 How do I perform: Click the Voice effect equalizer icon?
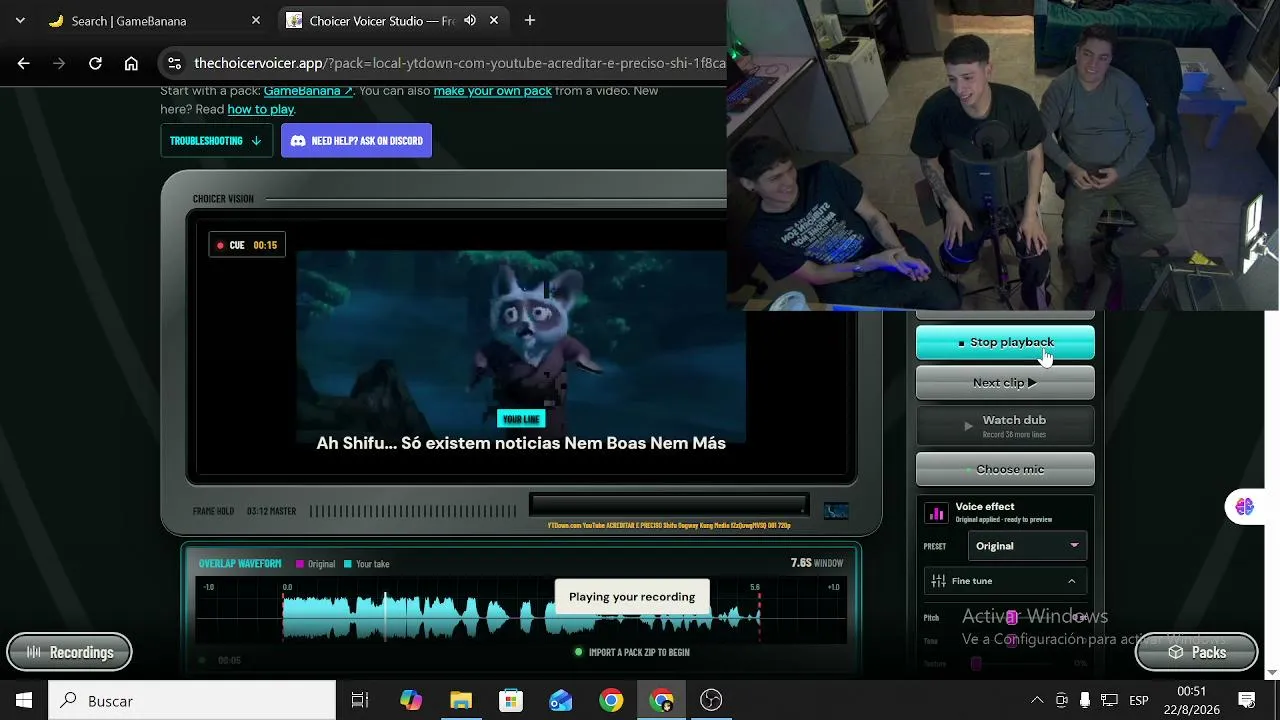(936, 513)
